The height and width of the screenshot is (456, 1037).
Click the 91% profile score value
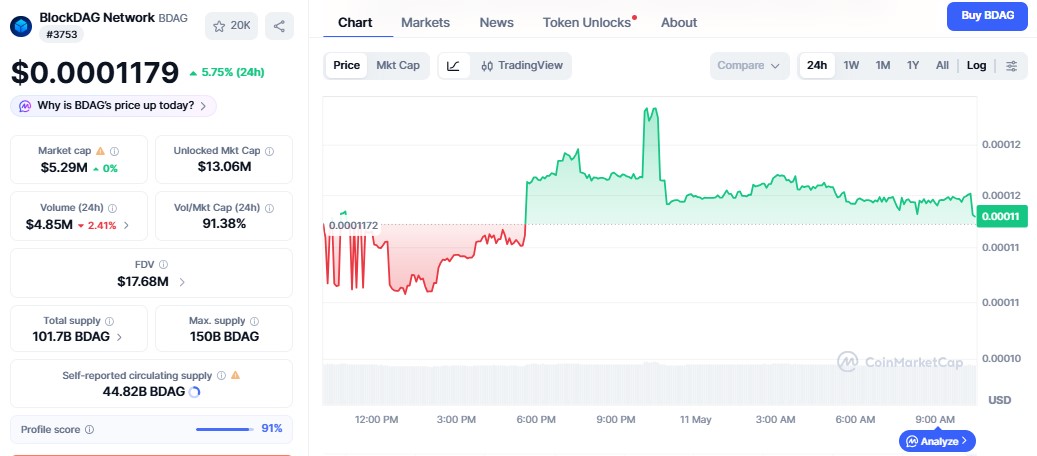point(272,429)
